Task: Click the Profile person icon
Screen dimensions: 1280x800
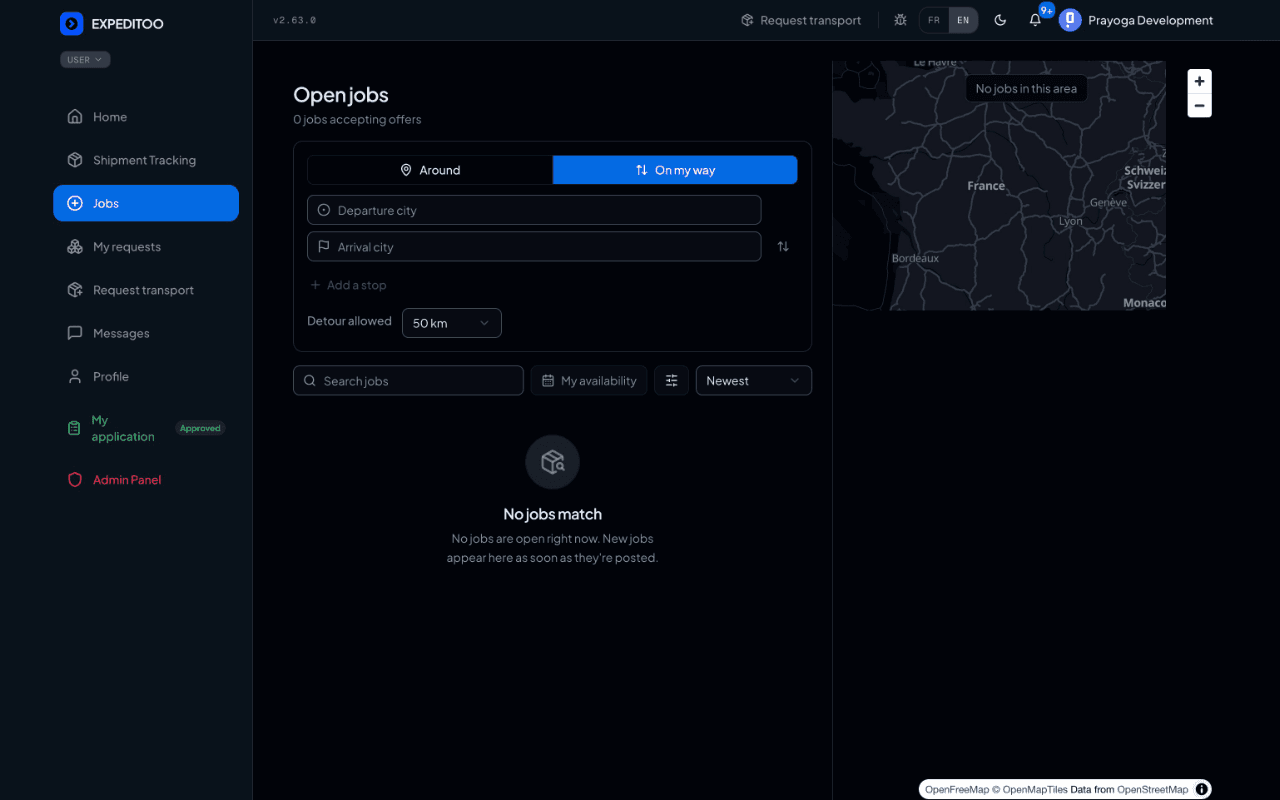Action: tap(75, 377)
